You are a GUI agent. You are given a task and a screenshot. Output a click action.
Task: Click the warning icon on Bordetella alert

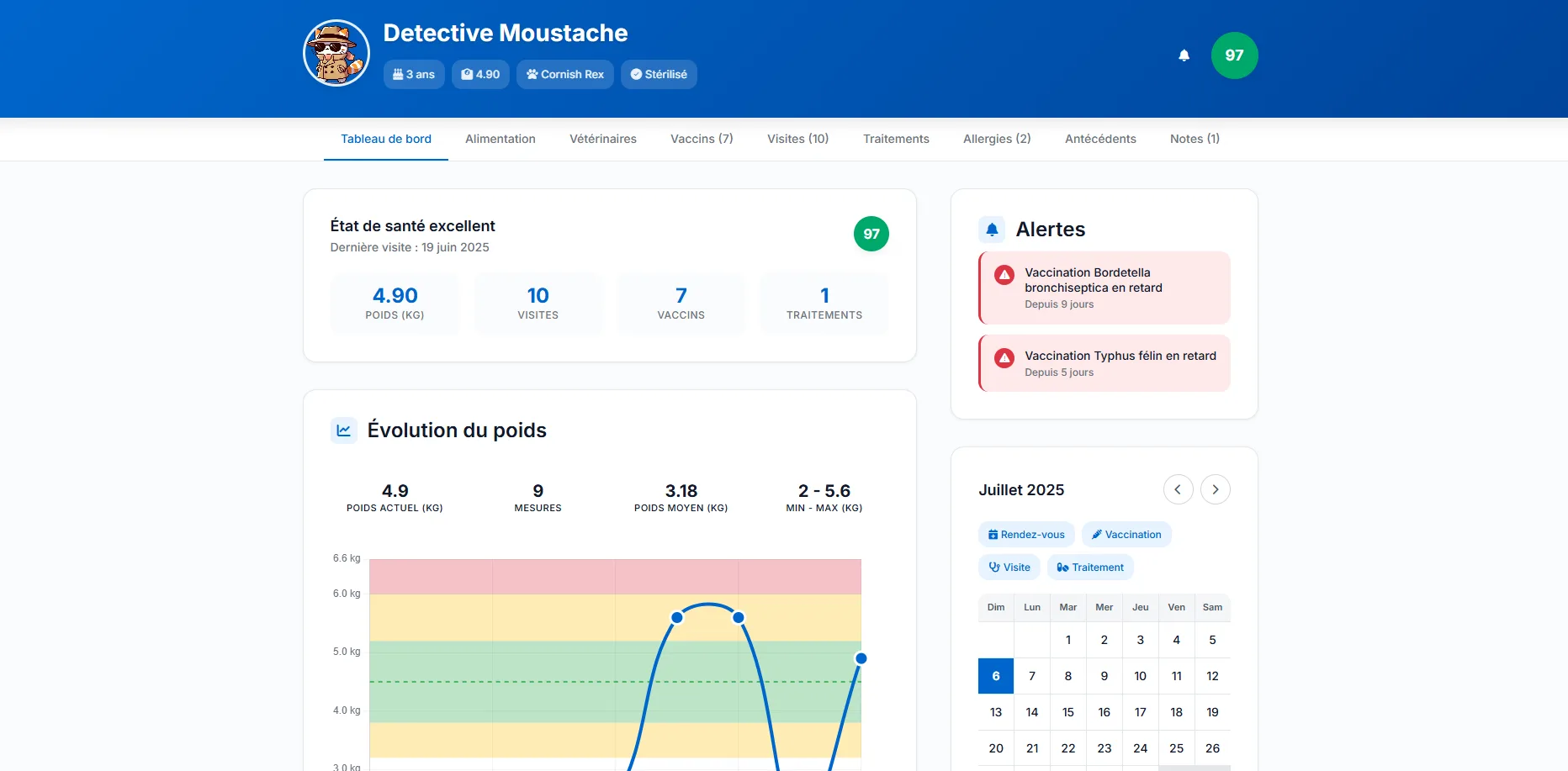click(x=1004, y=275)
